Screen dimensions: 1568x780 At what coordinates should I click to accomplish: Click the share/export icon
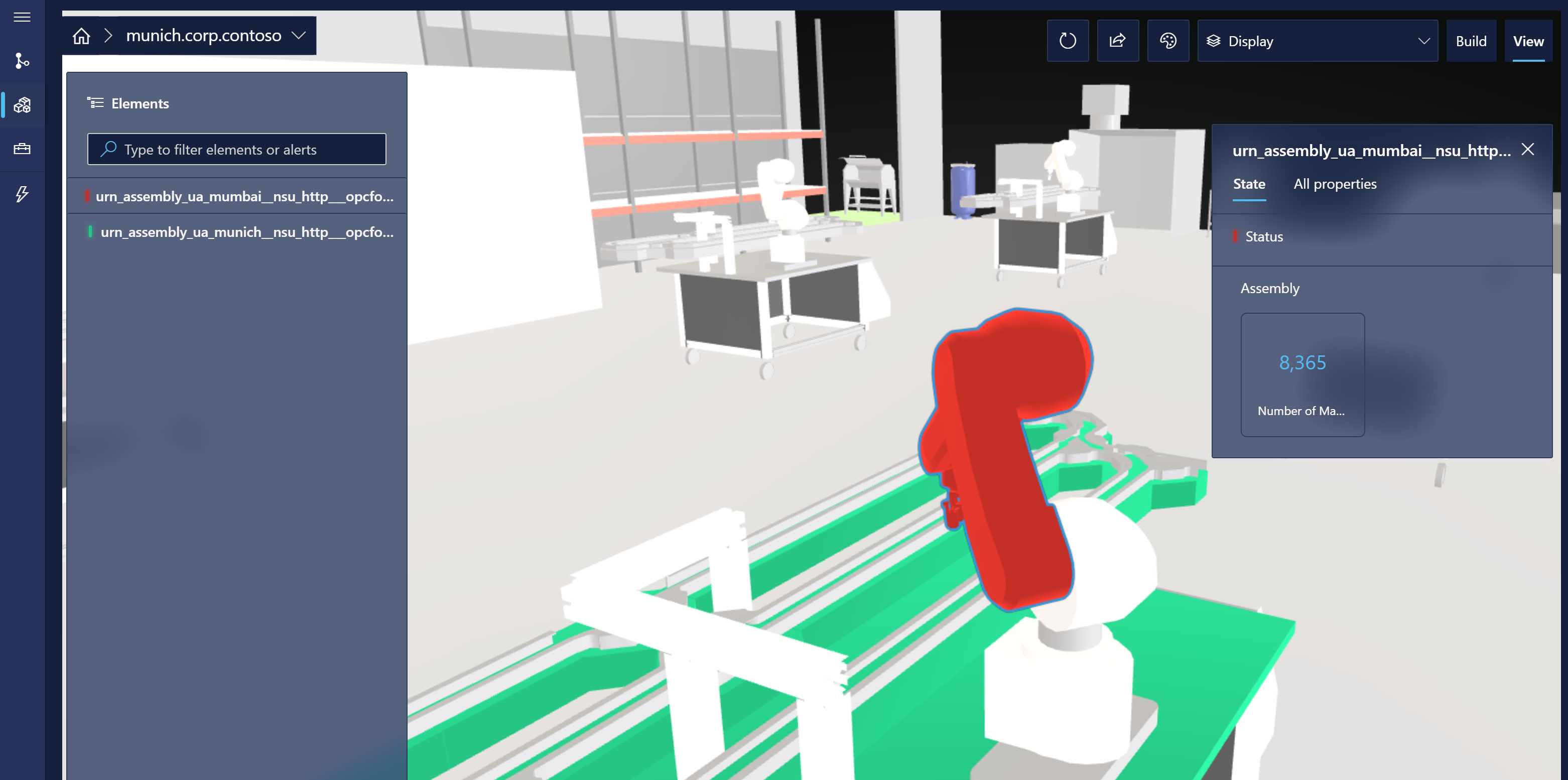point(1118,41)
